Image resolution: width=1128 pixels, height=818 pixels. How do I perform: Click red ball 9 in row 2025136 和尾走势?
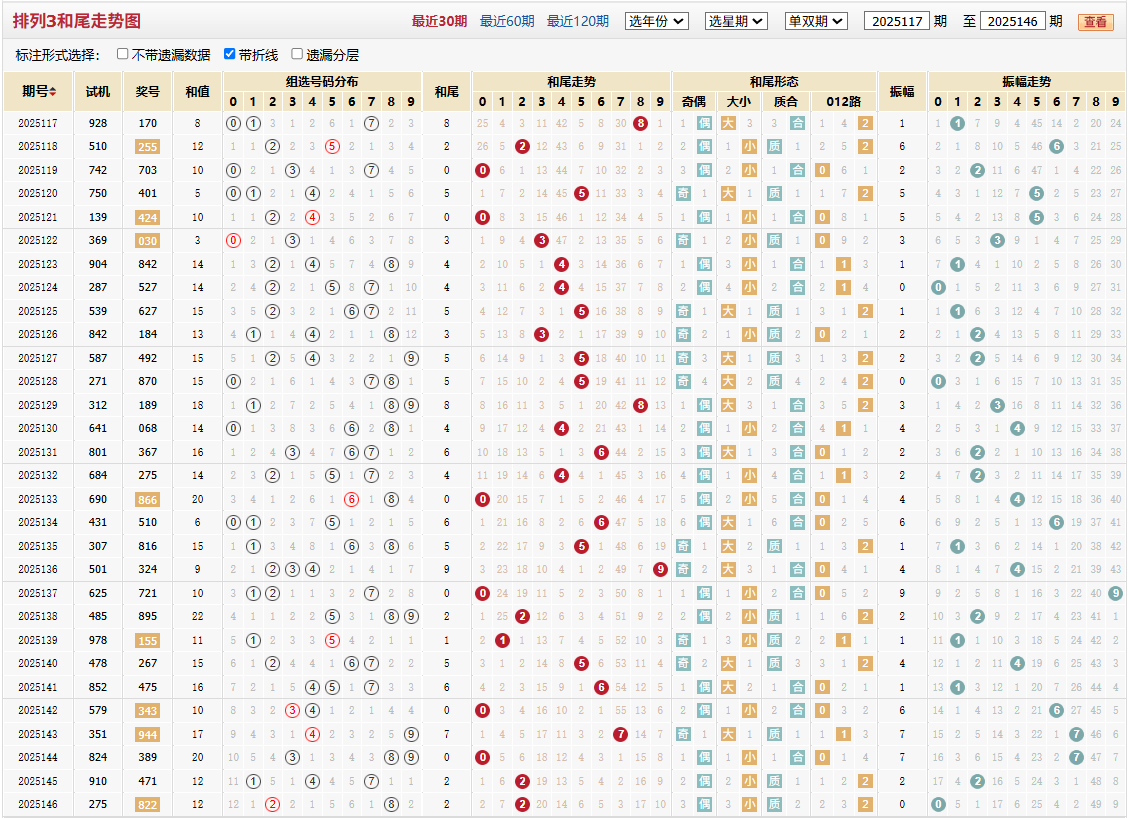tap(660, 569)
